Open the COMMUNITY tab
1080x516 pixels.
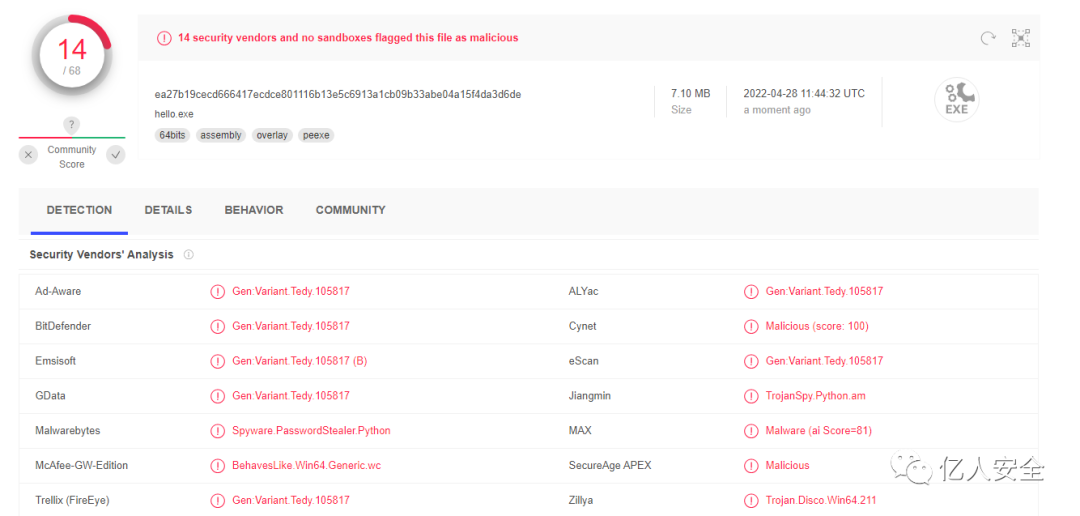[x=351, y=210]
